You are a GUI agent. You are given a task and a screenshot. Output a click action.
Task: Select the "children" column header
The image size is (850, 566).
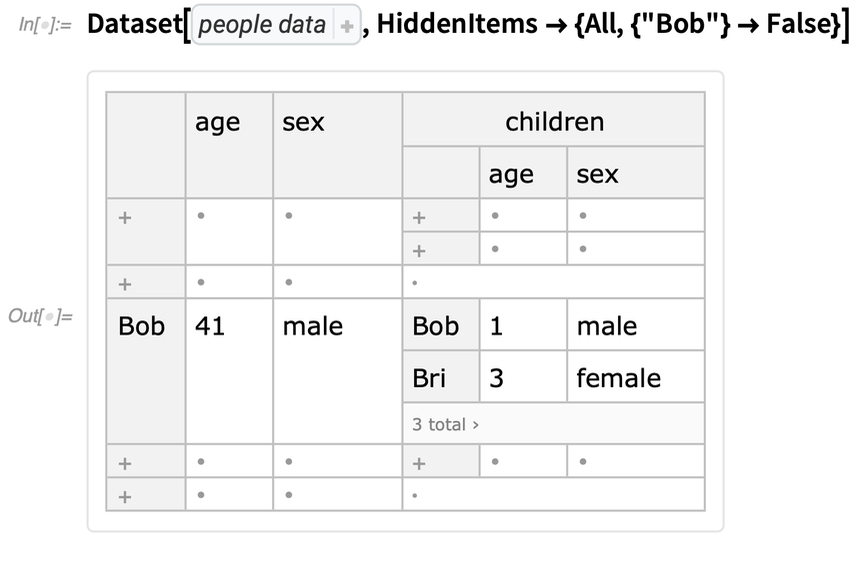[x=554, y=122]
